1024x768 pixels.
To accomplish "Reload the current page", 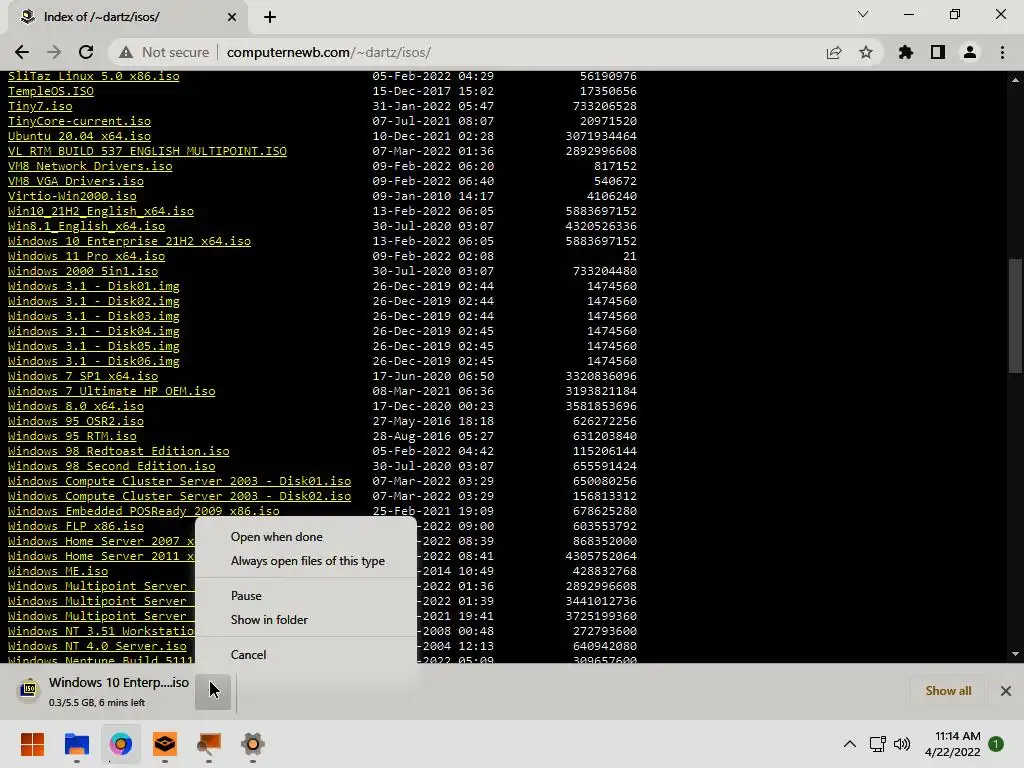I will click(x=86, y=52).
